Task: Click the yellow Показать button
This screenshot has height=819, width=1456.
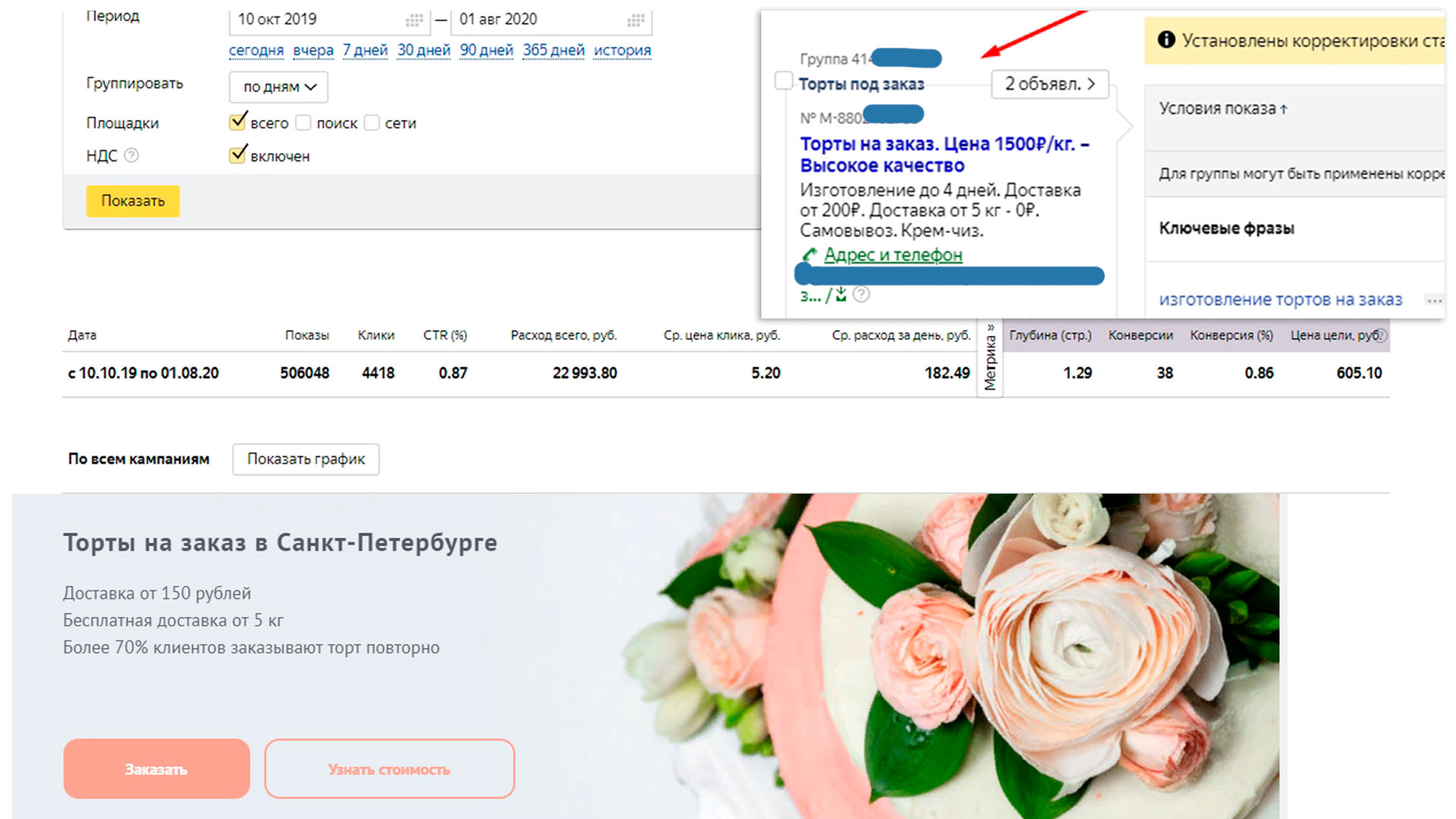Action: [x=133, y=201]
